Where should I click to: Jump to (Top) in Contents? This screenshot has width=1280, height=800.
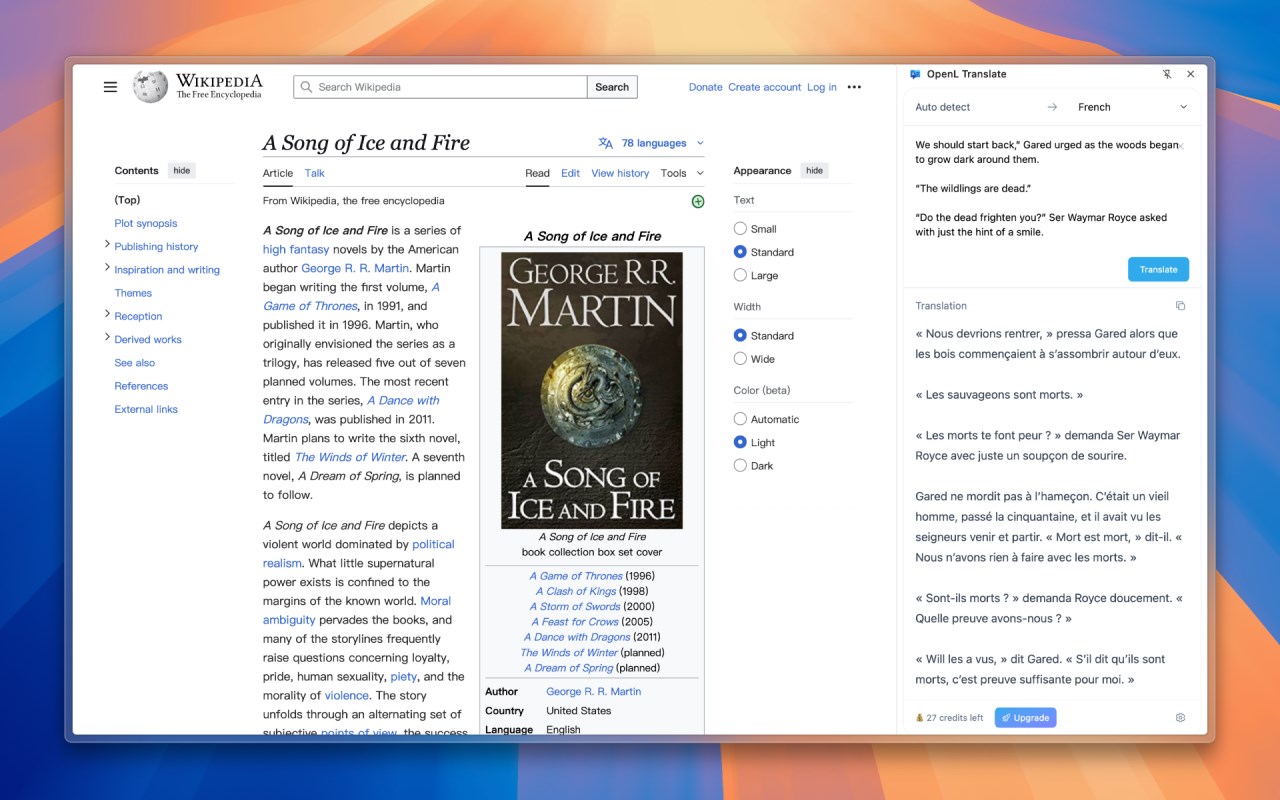(127, 200)
